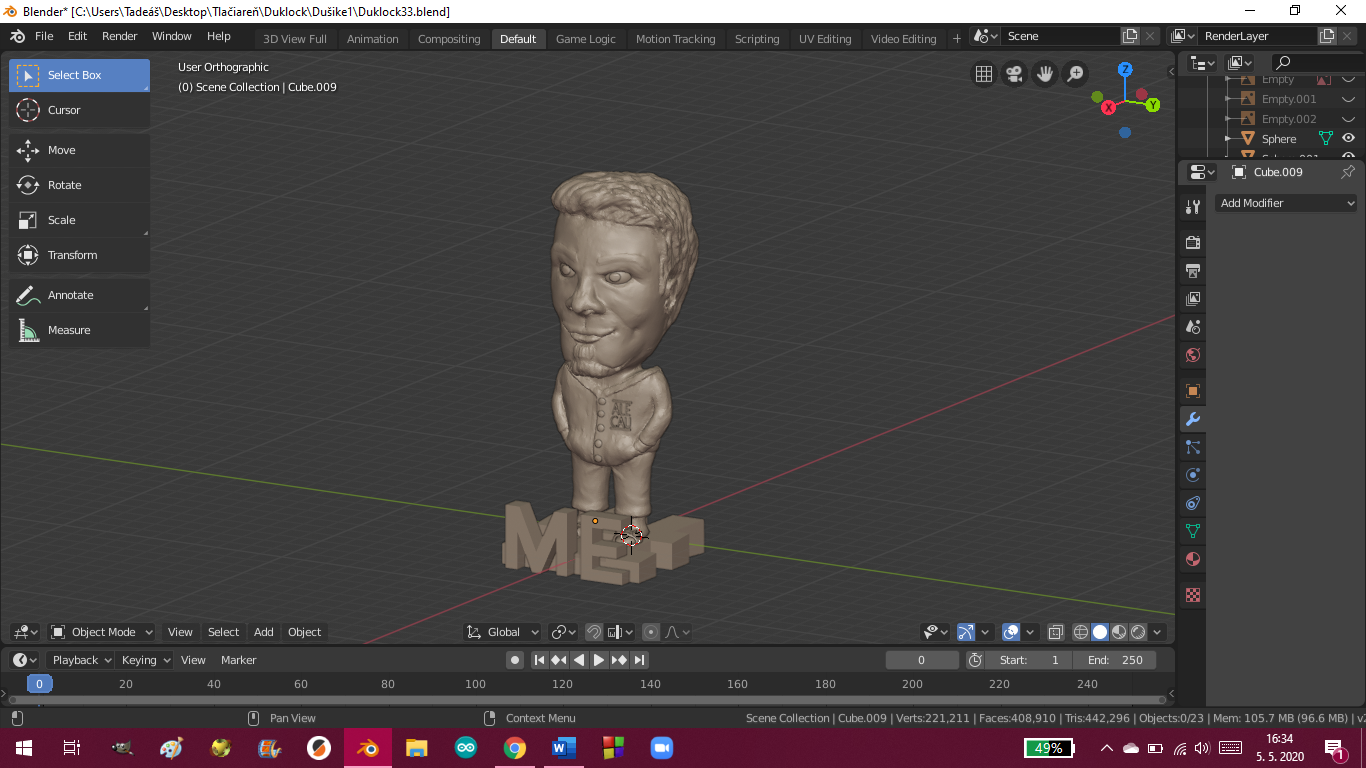Click the X axis on navigation gizmo
Screen dimensions: 1366x768
click(1108, 107)
